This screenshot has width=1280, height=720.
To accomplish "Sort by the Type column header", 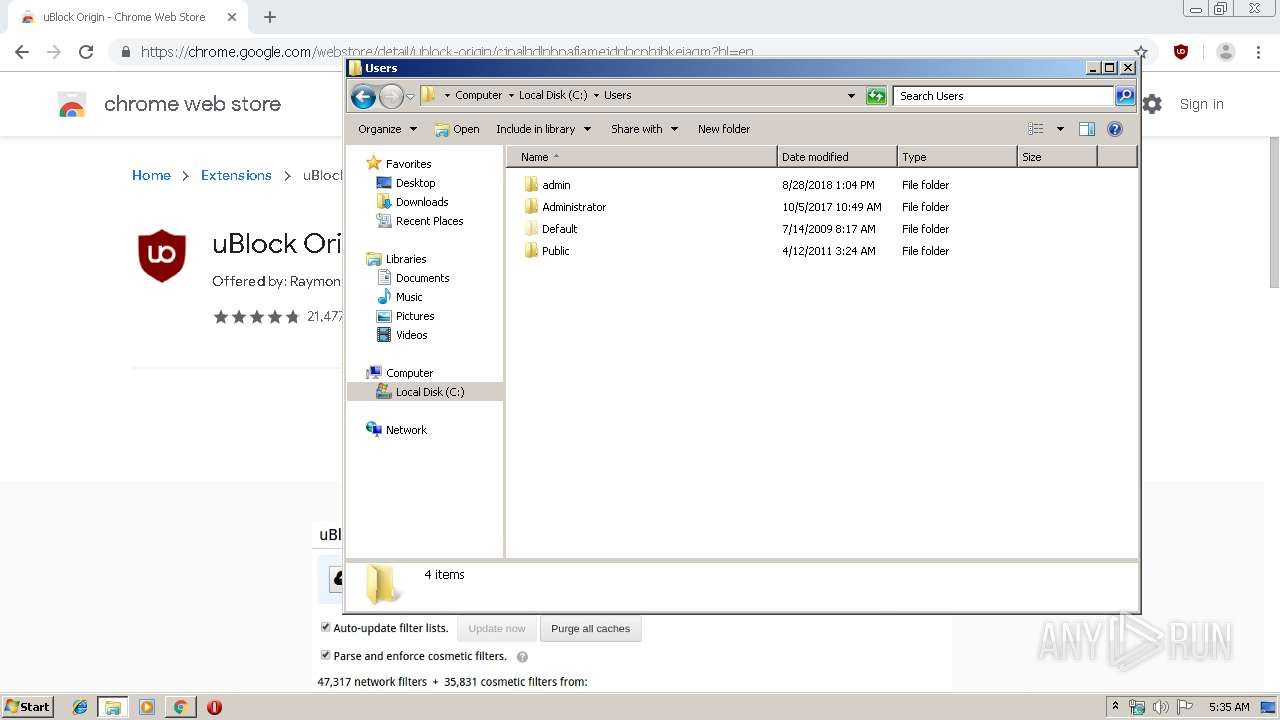I will click(x=957, y=157).
